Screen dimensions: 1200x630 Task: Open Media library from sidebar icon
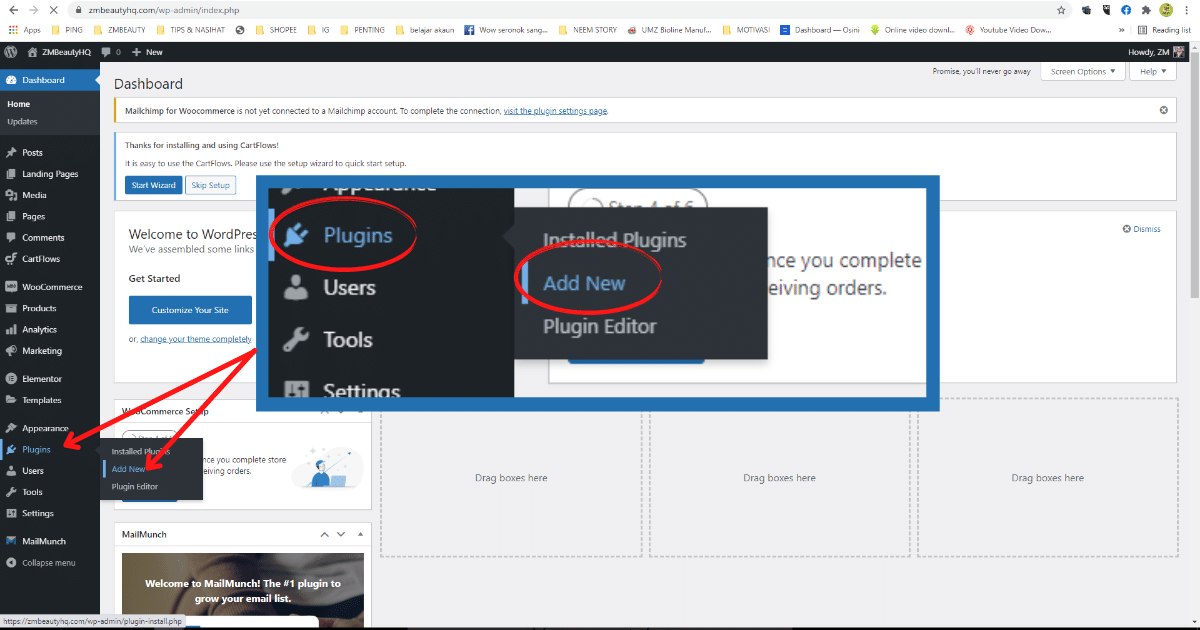[11, 195]
